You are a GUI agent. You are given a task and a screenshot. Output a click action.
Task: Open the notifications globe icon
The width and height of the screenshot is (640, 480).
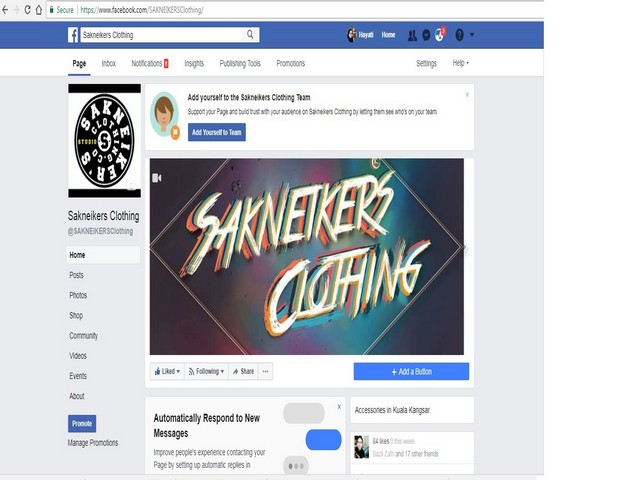point(440,35)
